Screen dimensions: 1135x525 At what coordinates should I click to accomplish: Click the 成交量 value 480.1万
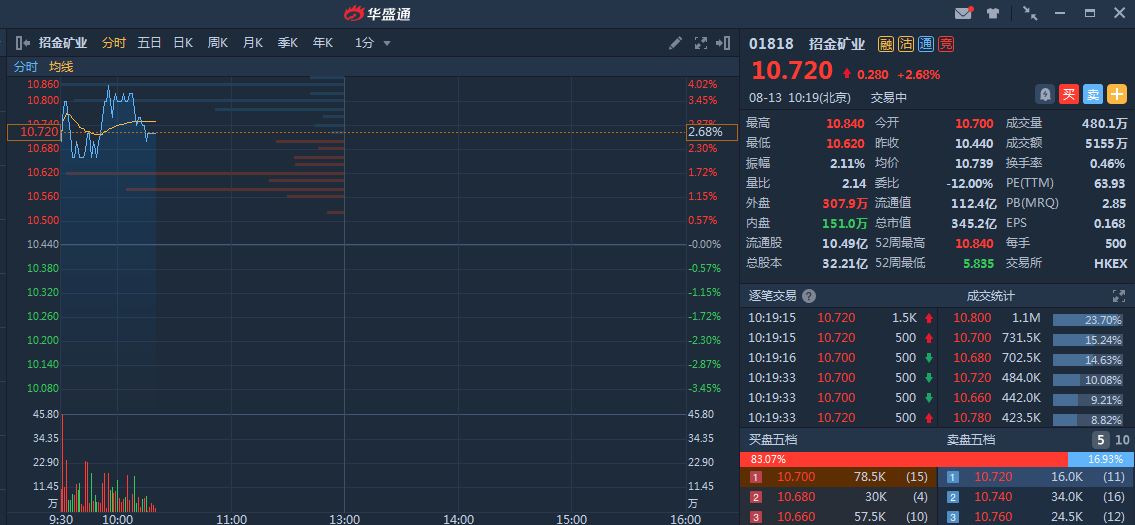pyautogui.click(x=1104, y=123)
